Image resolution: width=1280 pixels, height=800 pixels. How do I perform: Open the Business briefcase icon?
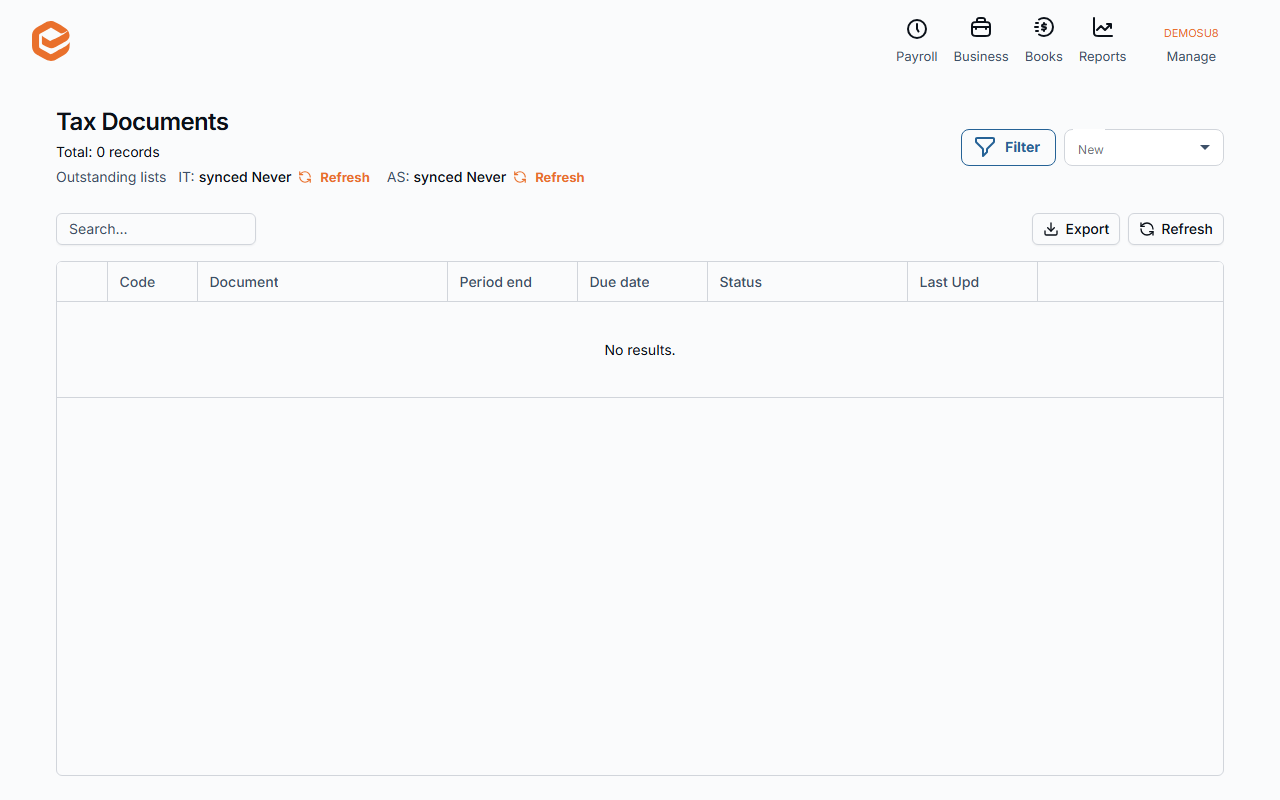(x=981, y=28)
